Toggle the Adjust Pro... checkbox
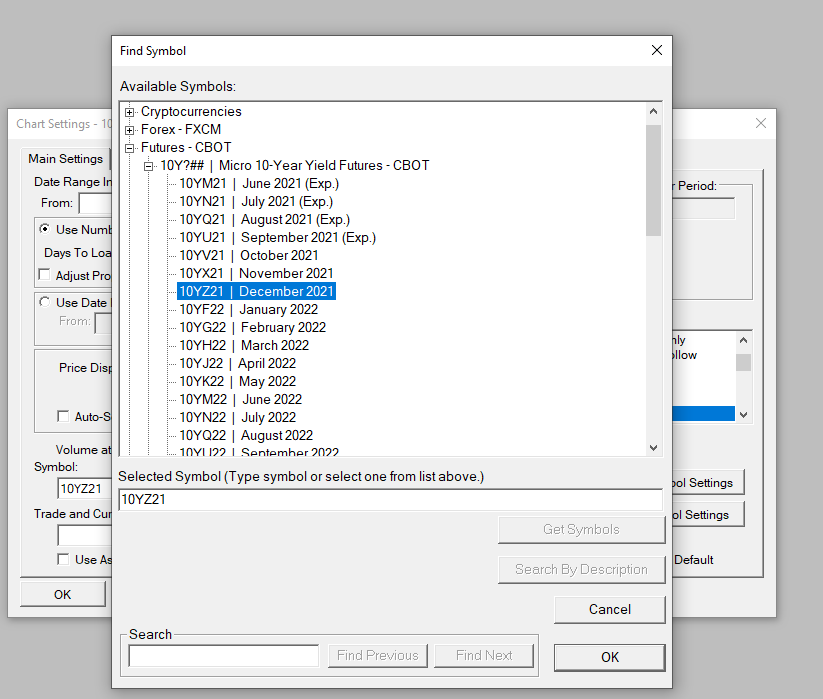Screen dimensions: 823x699 (x=45, y=275)
